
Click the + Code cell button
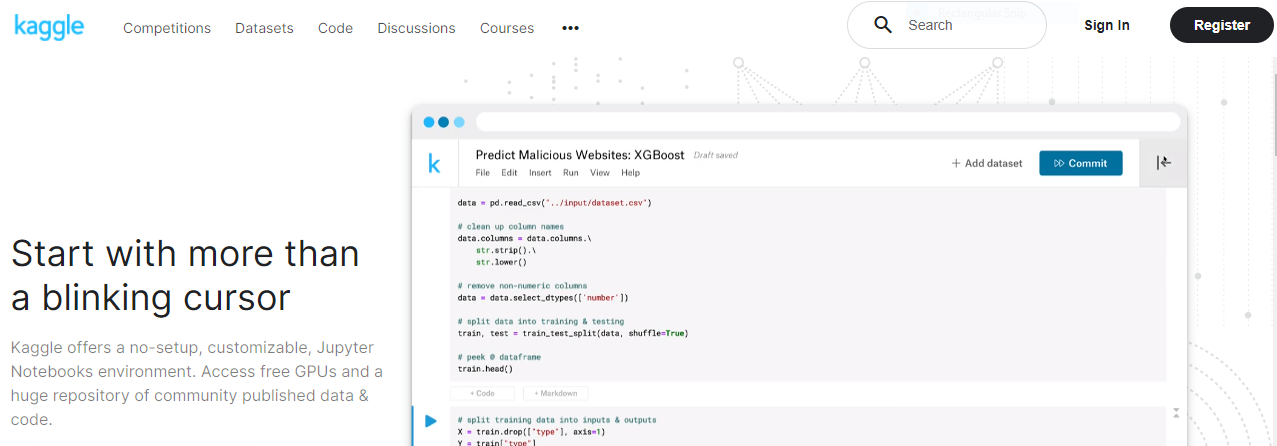(x=482, y=394)
